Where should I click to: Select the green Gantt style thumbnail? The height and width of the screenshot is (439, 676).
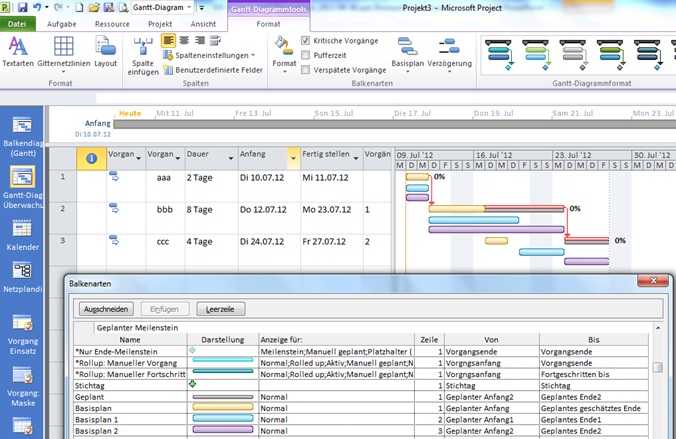(536, 55)
